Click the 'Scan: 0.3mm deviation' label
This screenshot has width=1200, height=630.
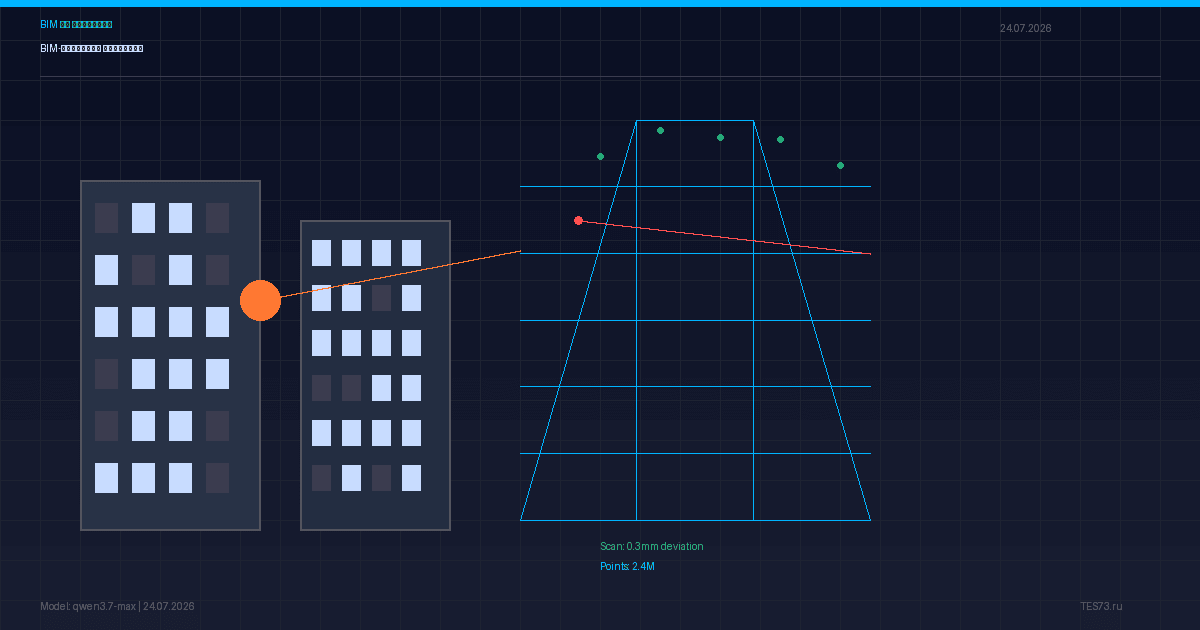pos(651,547)
